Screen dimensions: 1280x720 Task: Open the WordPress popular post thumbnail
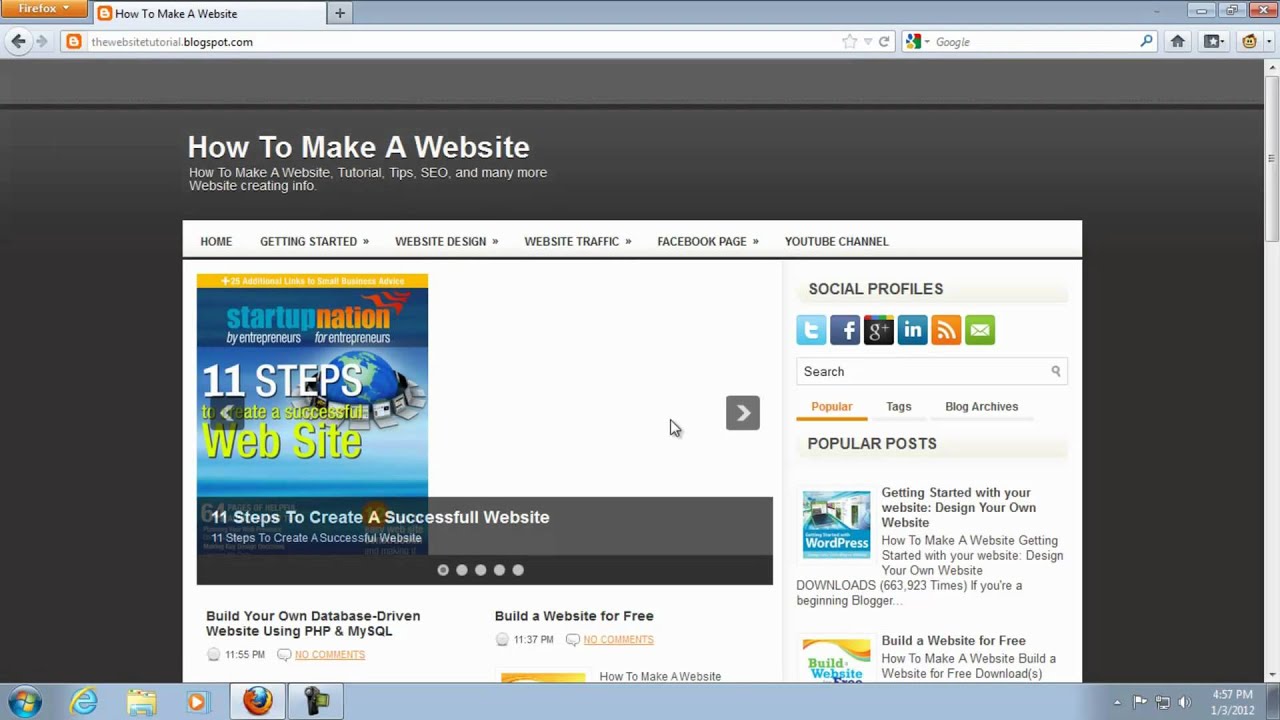pos(836,524)
